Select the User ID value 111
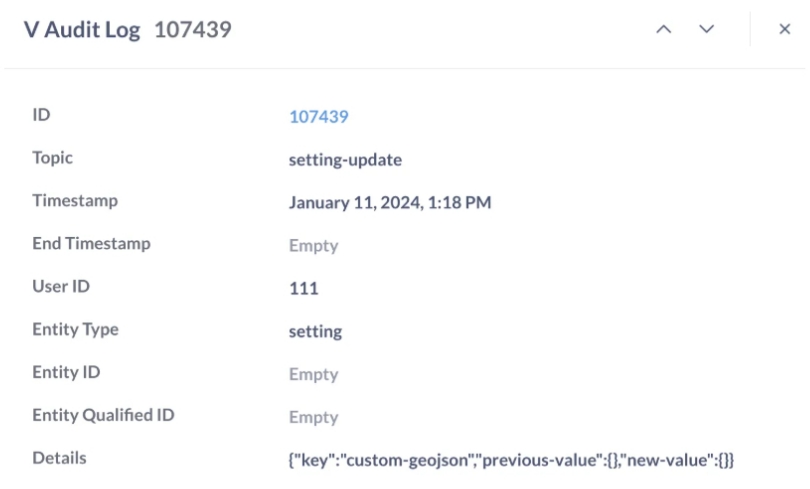Screen dimensions: 810x489 coord(303,289)
